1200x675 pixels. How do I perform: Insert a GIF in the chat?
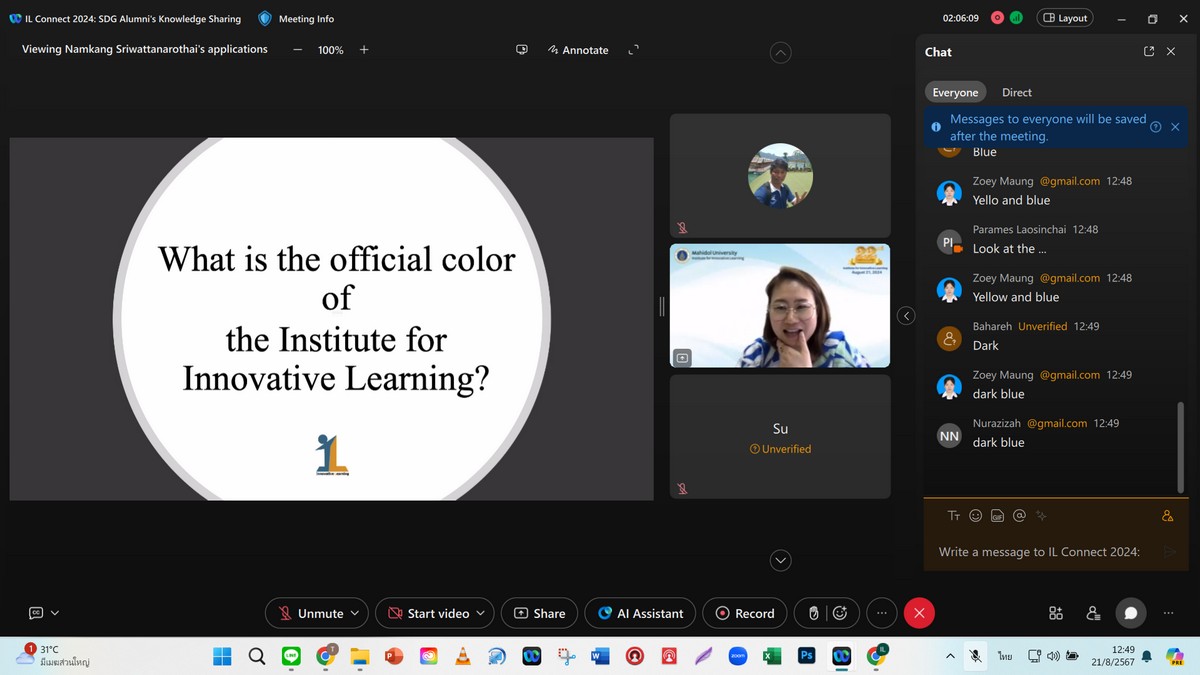coord(997,516)
